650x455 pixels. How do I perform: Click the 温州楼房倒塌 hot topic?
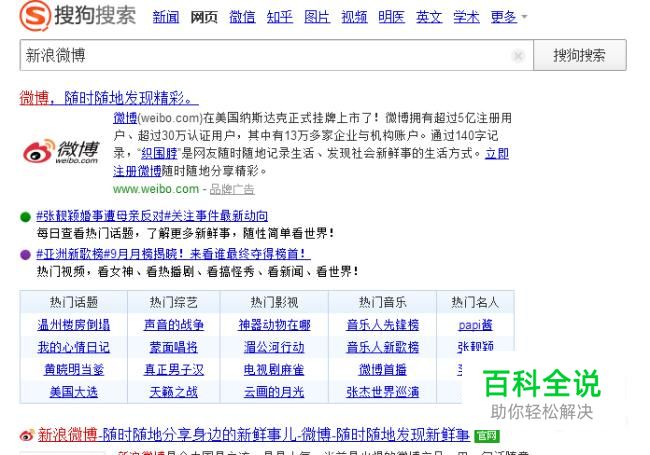pyautogui.click(x=73, y=325)
